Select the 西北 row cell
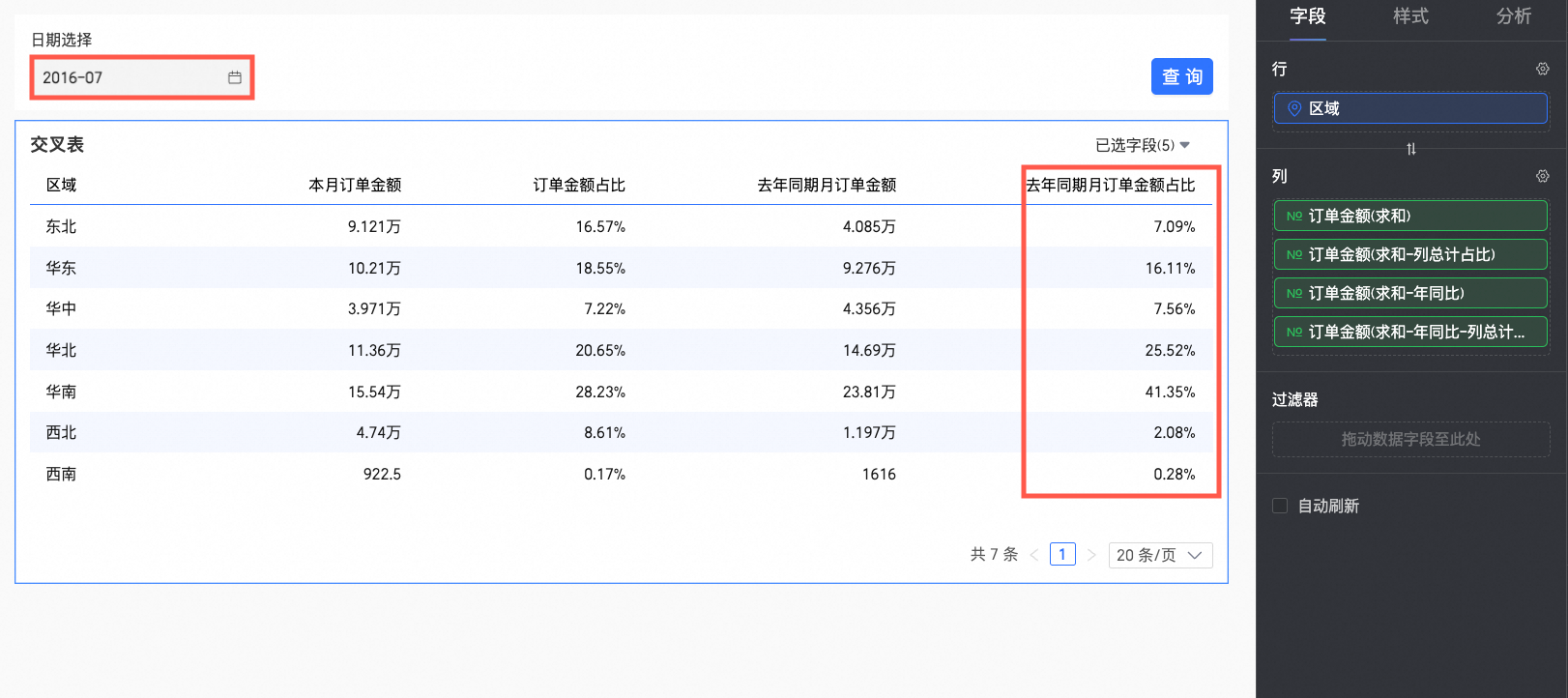The width and height of the screenshot is (1568, 698). [61, 432]
